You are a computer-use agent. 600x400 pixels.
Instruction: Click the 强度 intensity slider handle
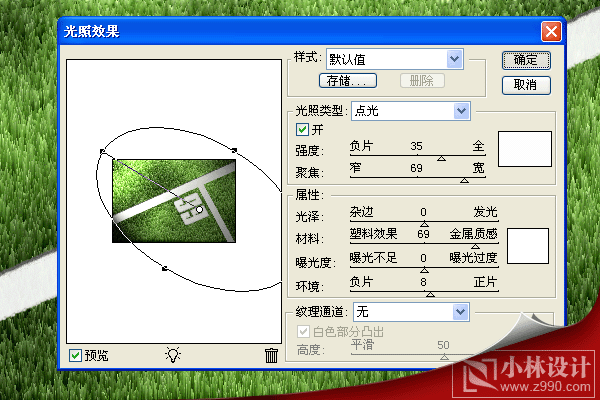tap(442, 158)
